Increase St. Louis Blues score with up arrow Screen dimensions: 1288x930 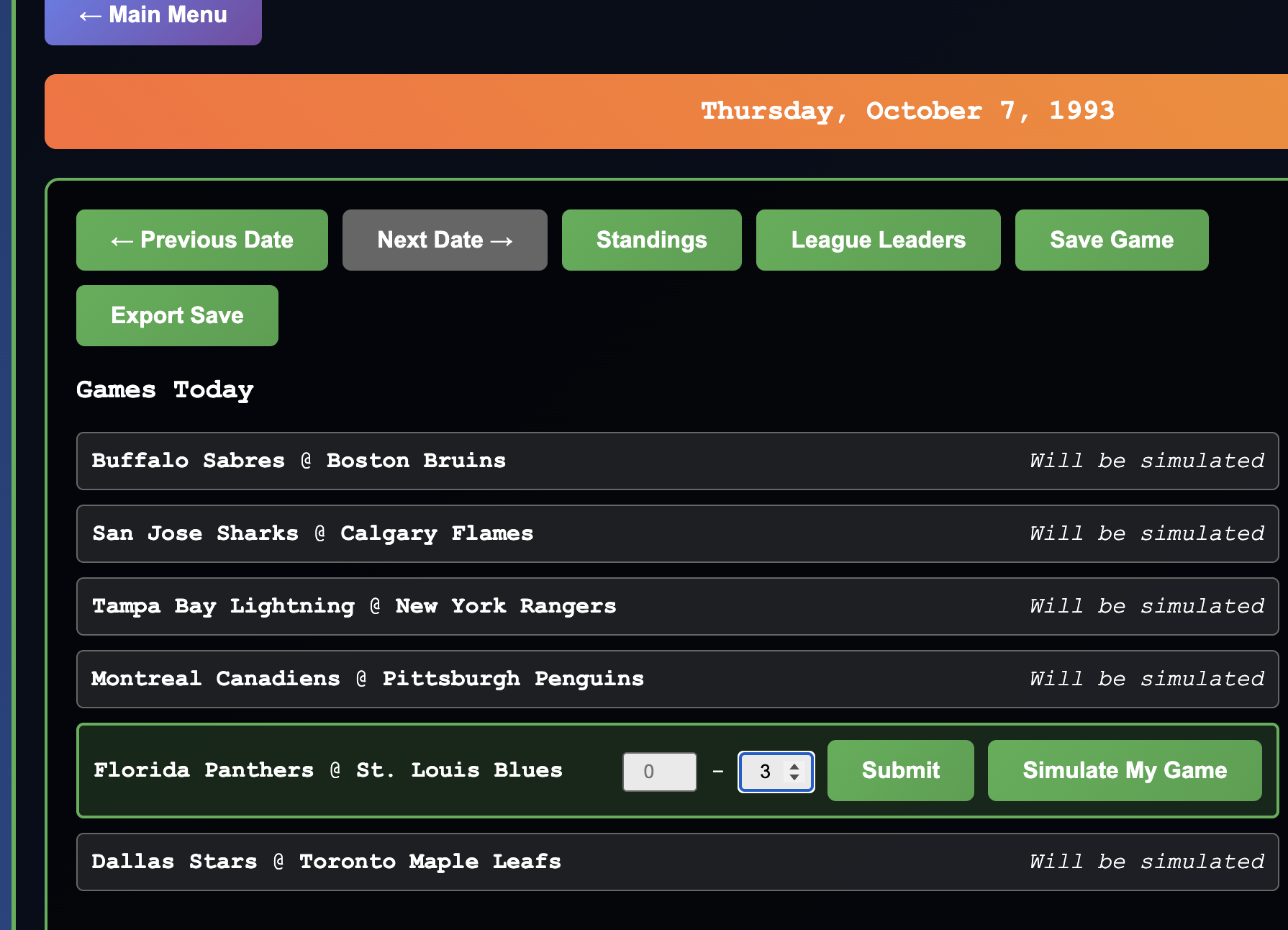pos(794,766)
